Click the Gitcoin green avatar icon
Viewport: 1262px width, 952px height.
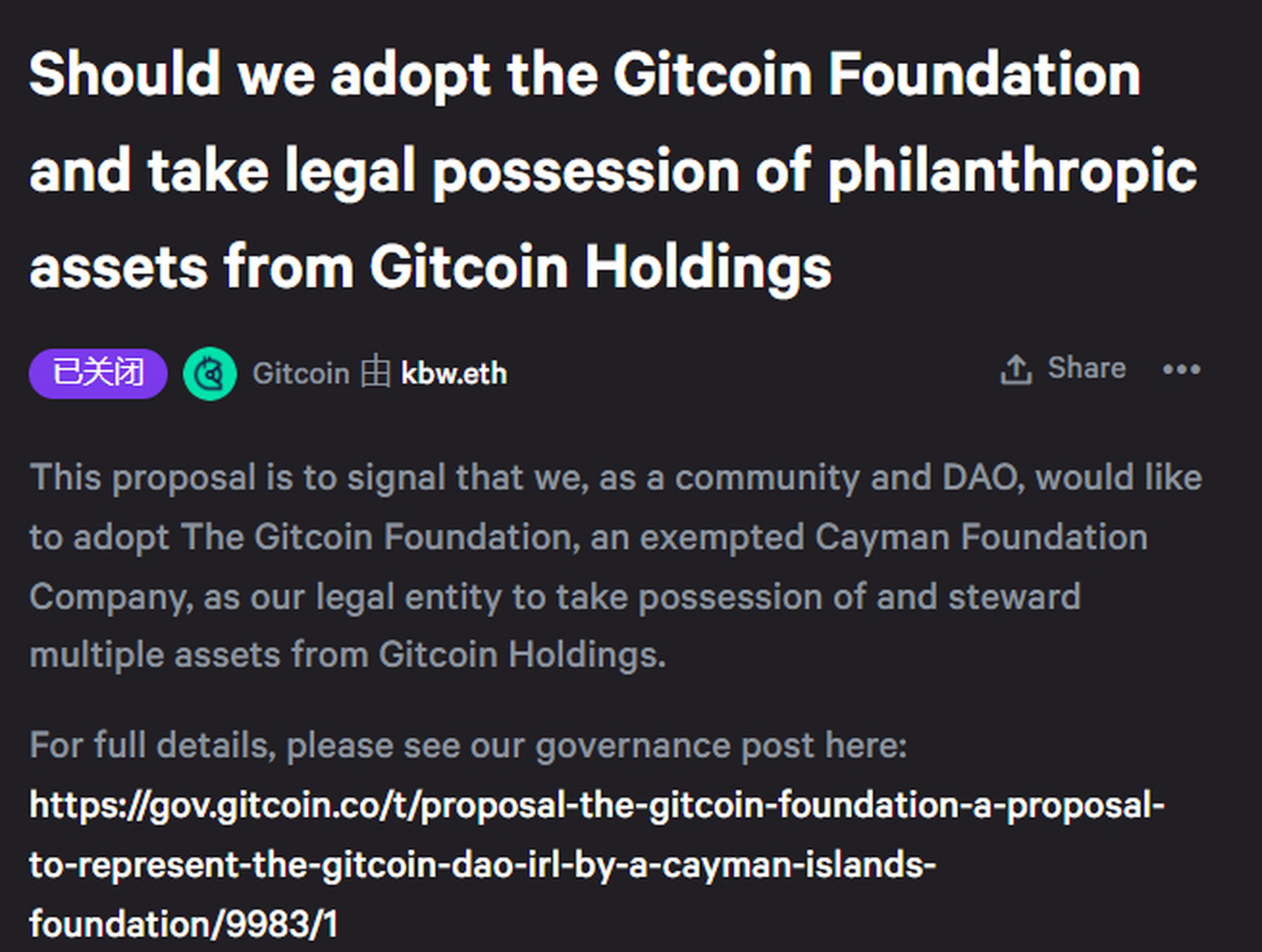210,374
